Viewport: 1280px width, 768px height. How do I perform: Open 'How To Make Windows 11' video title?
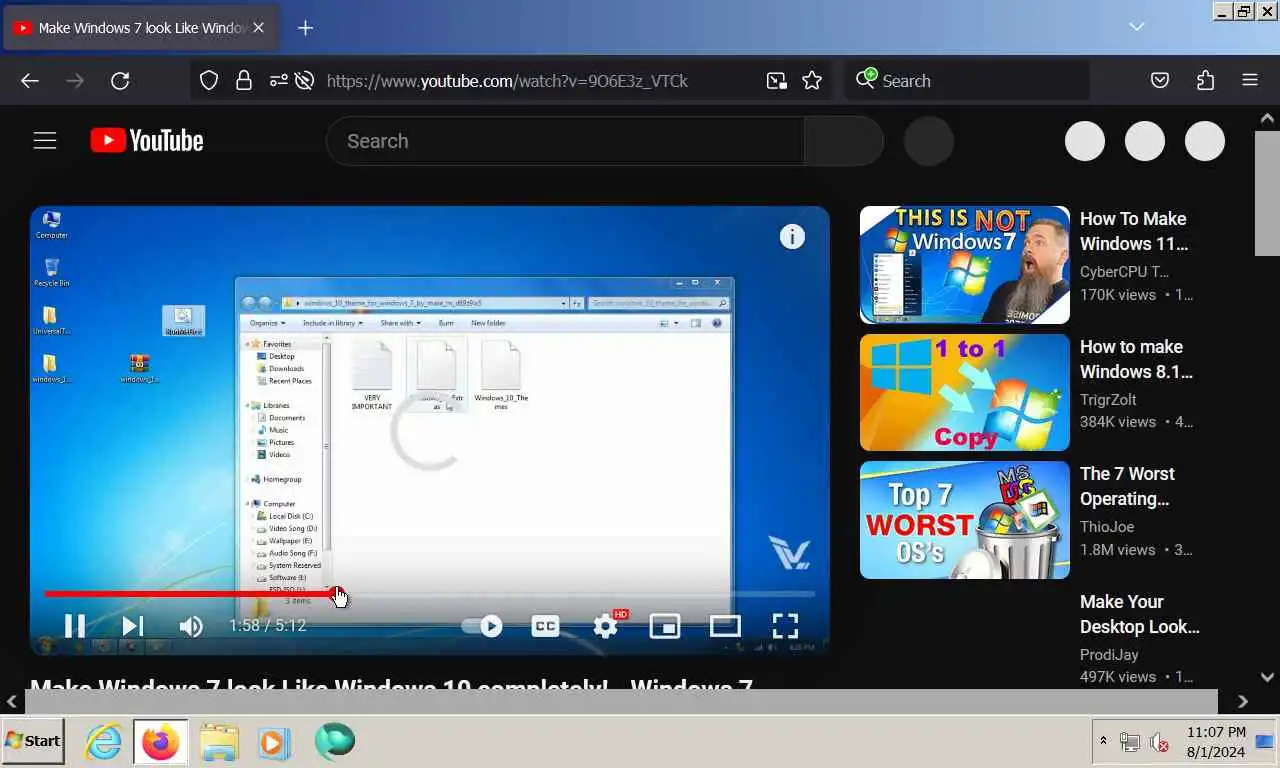click(1133, 231)
